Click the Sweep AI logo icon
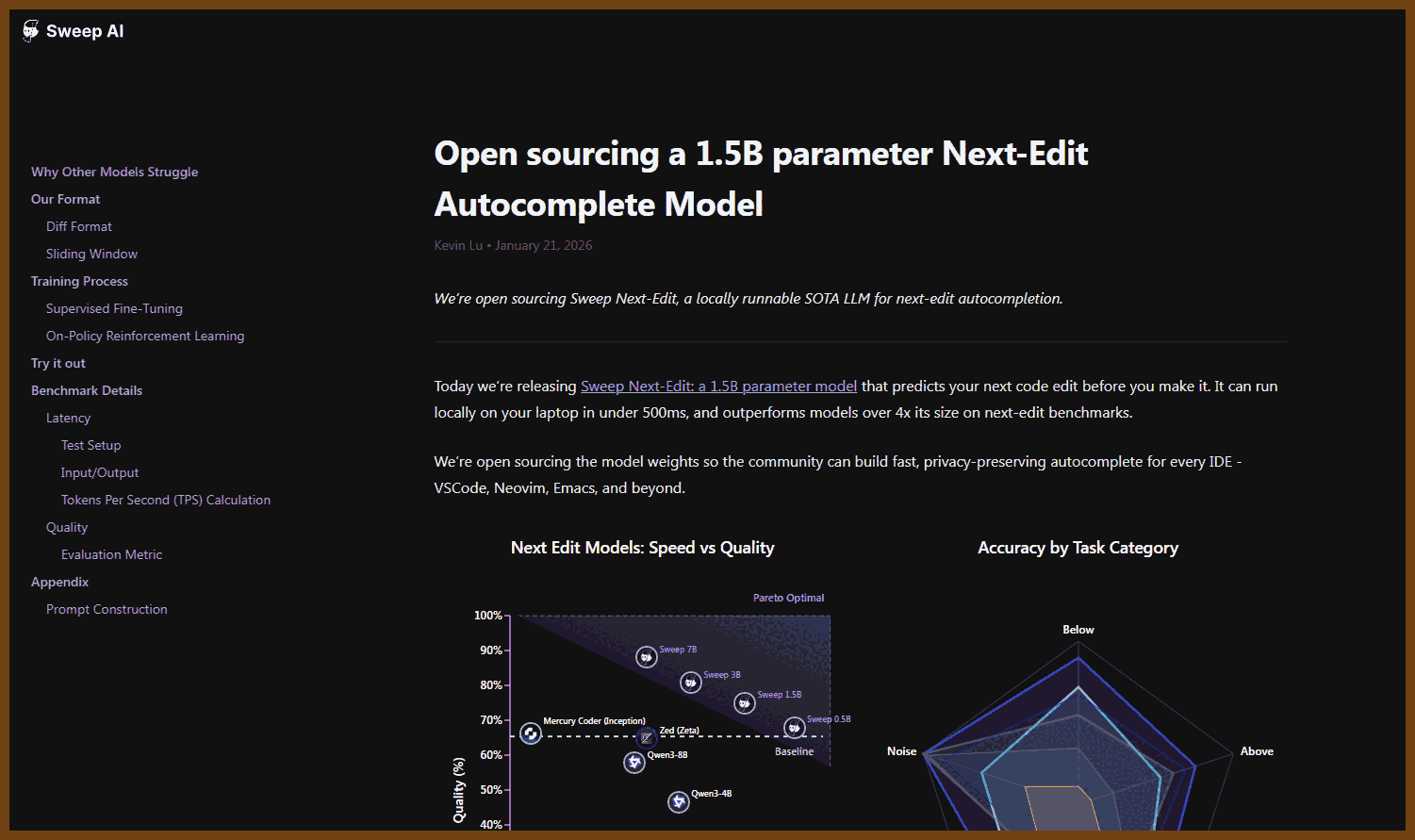Screen dimensions: 1415x840 [x=31, y=31]
